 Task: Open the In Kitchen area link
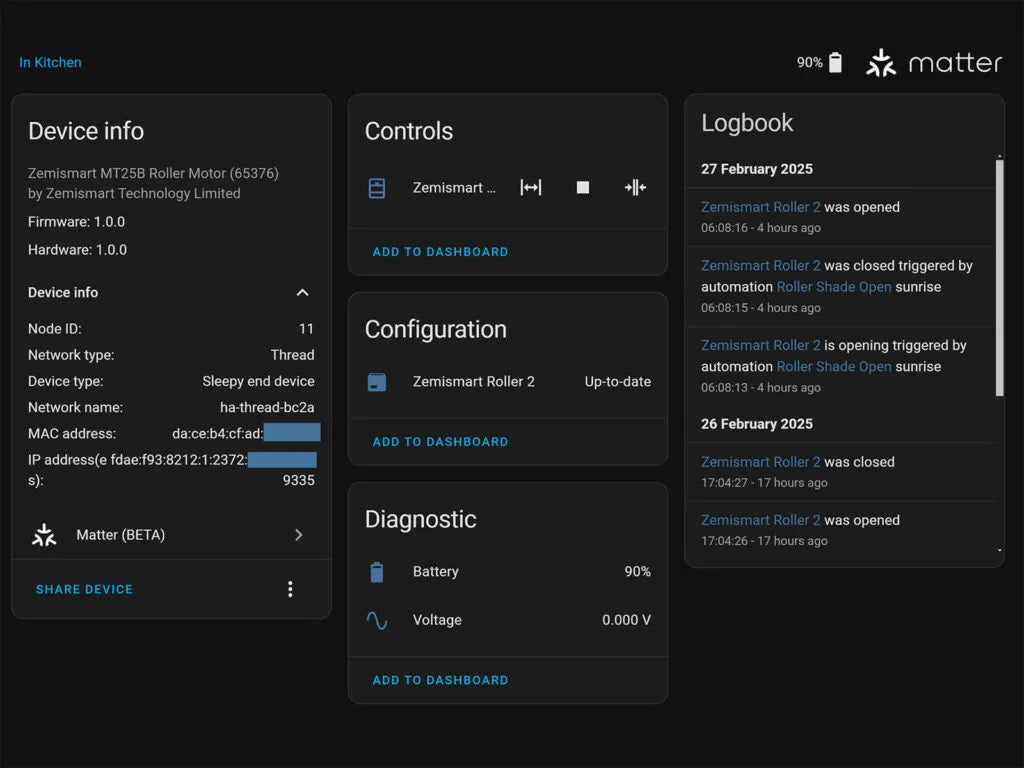[x=50, y=62]
